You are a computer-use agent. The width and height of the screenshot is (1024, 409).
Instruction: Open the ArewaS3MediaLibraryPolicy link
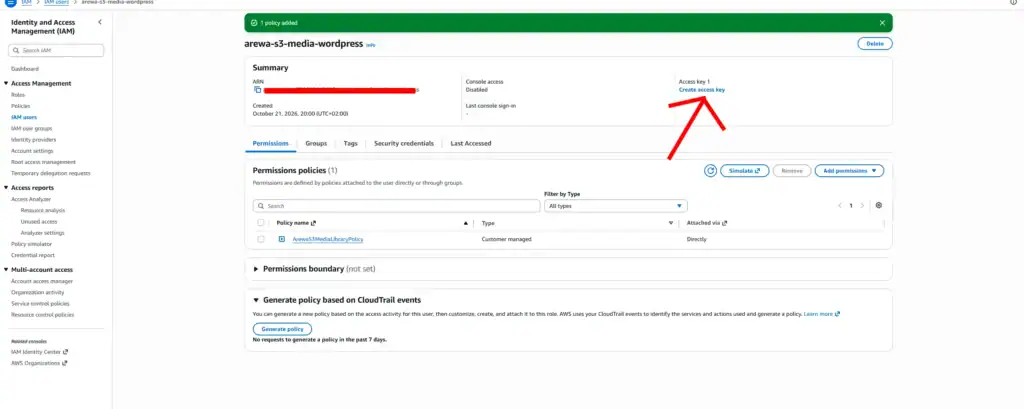pos(328,239)
